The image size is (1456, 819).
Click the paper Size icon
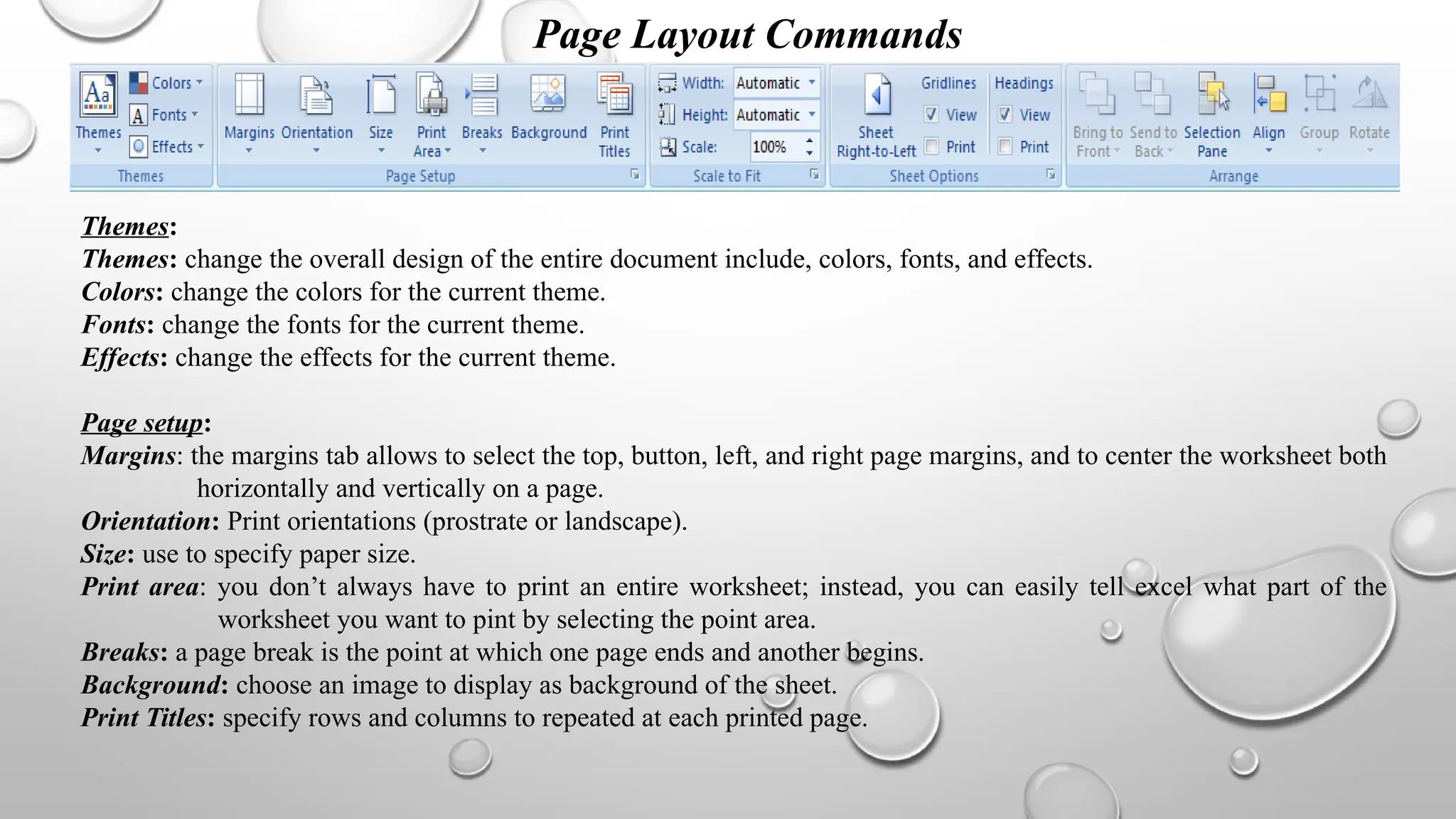[381, 95]
